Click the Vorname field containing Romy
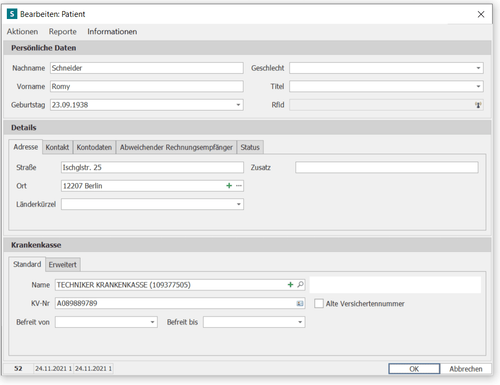The height and width of the screenshot is (385, 500). coord(147,86)
